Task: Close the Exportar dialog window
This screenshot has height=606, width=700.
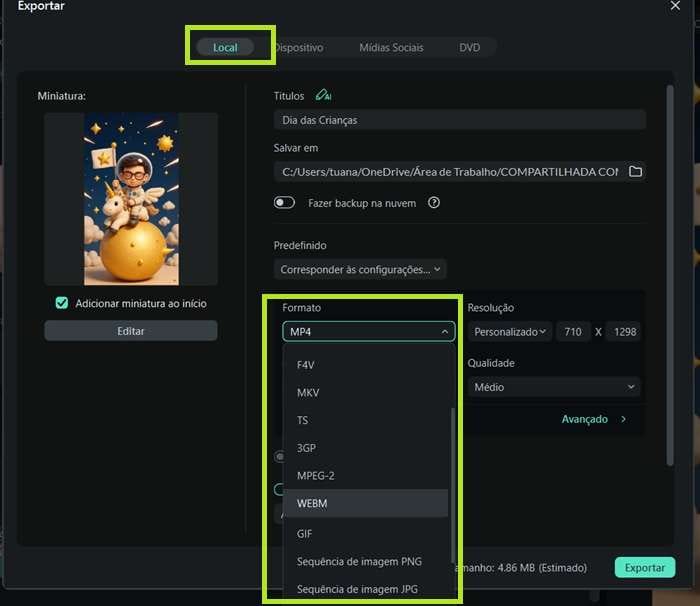Action: (675, 6)
